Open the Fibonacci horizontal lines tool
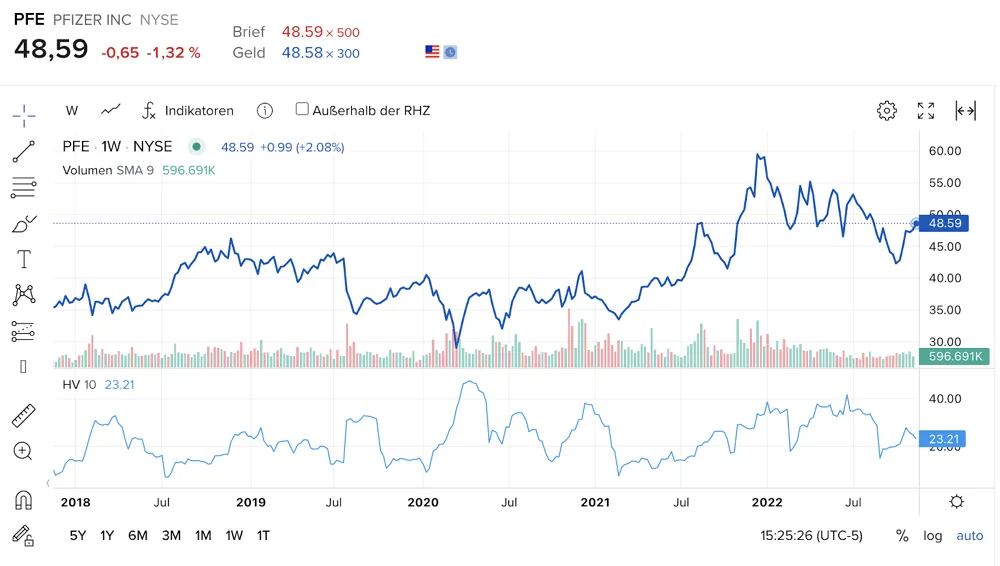The image size is (1000, 566). (24, 188)
